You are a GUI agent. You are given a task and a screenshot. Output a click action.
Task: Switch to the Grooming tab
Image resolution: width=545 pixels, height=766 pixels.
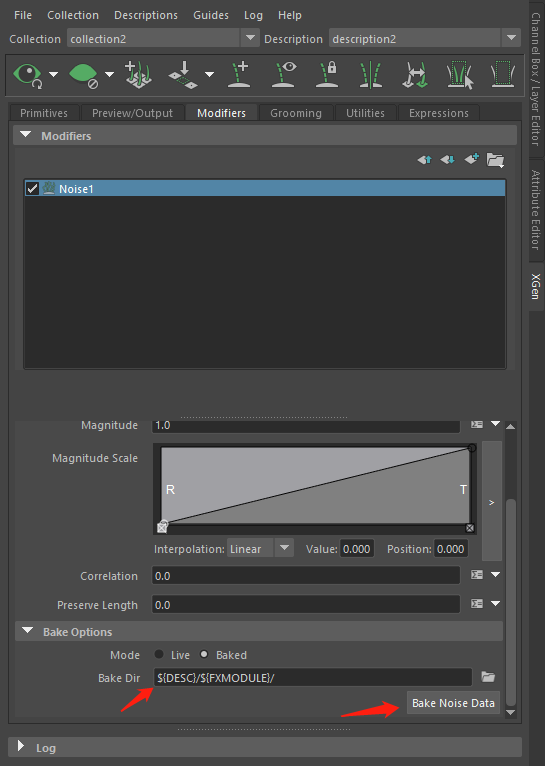click(x=296, y=113)
